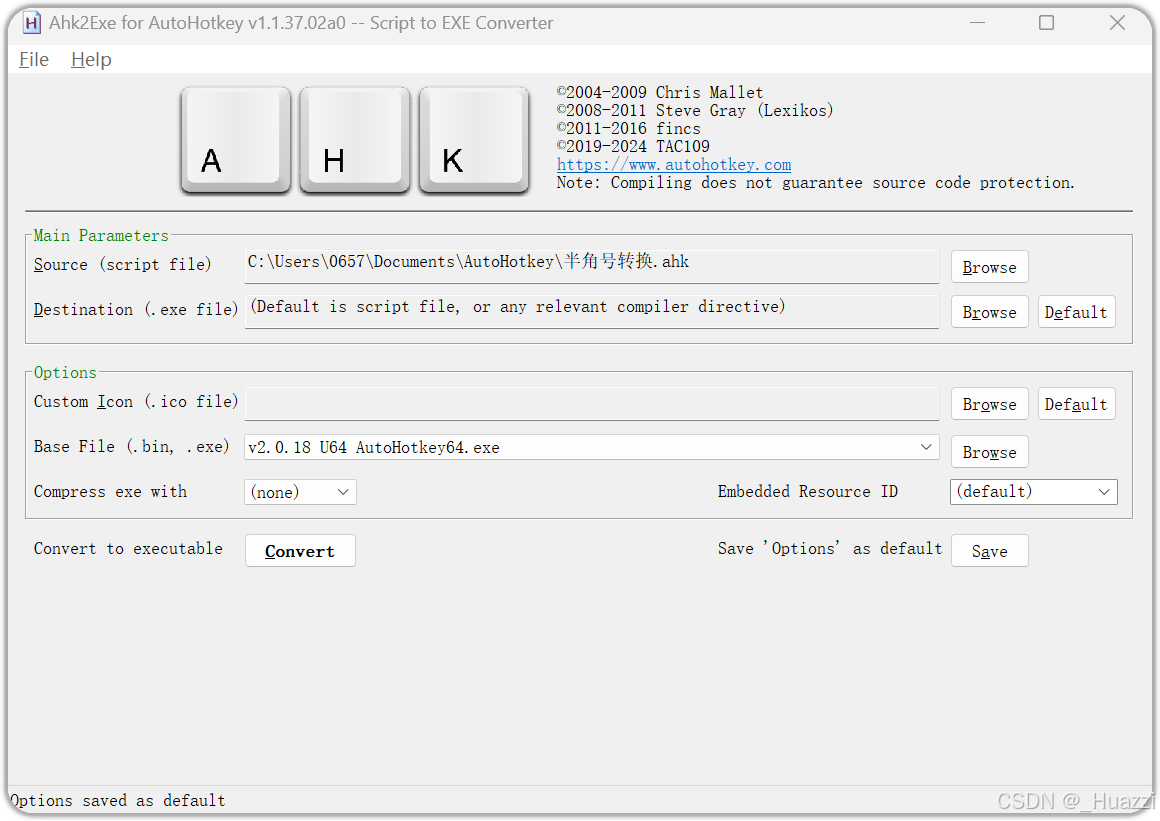Click the H key logo image
This screenshot has height=821, width=1160.
(x=354, y=141)
